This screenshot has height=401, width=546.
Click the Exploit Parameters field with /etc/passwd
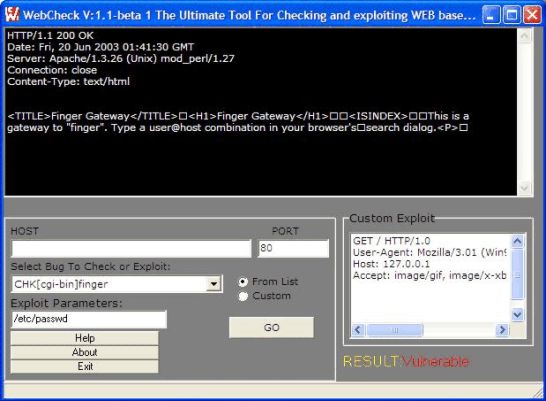[x=89, y=319]
